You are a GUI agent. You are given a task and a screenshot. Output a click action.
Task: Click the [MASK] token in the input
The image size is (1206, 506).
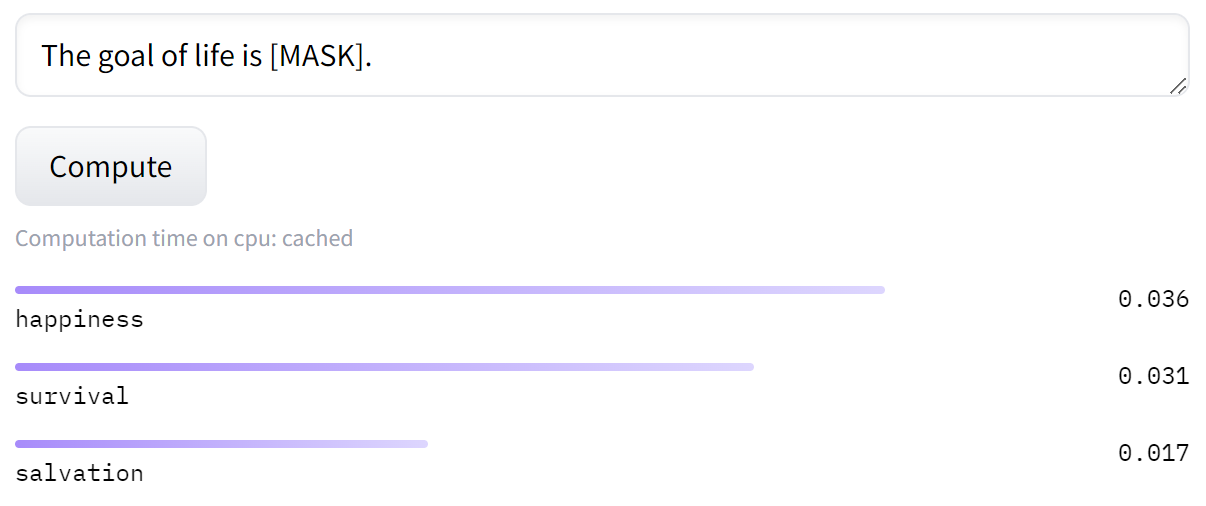[317, 56]
